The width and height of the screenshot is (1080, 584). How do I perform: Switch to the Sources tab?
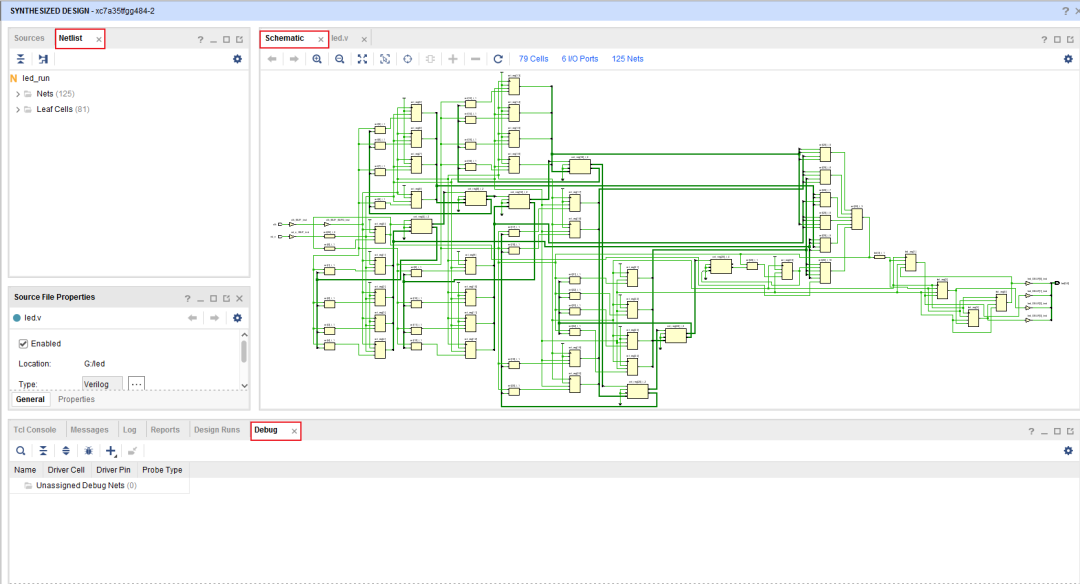pyautogui.click(x=29, y=38)
